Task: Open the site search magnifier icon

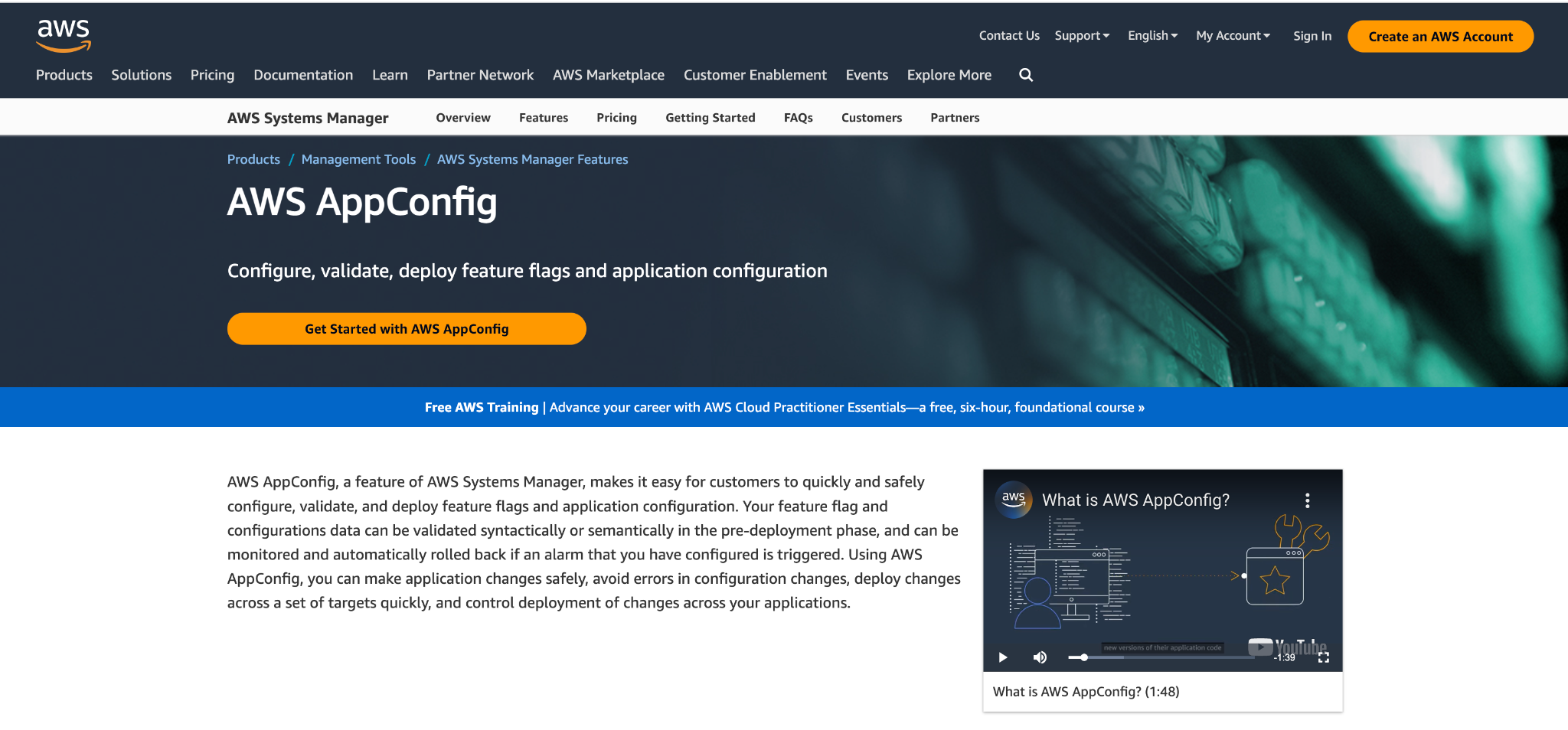Action: click(1026, 75)
